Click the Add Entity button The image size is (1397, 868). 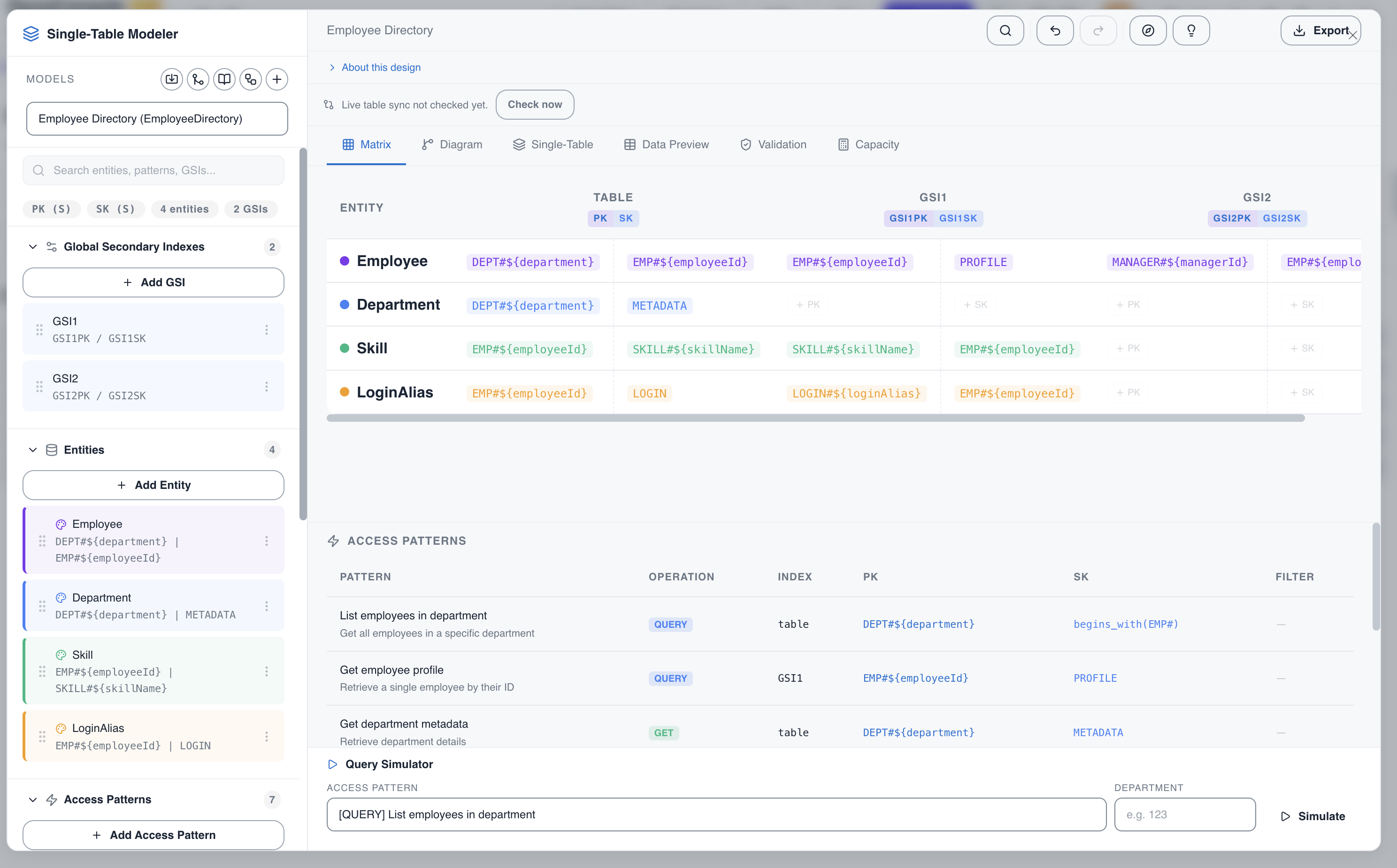point(154,485)
